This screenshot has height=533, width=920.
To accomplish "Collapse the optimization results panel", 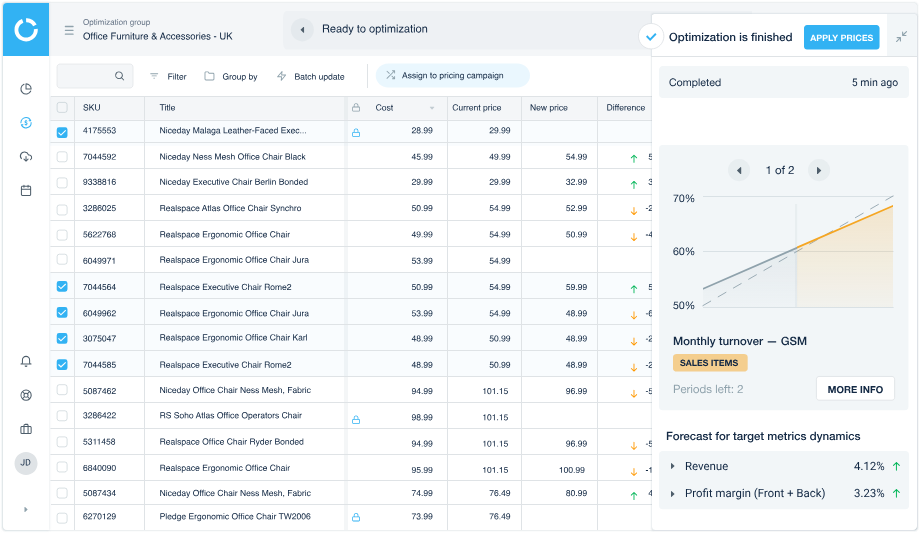I will 901,38.
